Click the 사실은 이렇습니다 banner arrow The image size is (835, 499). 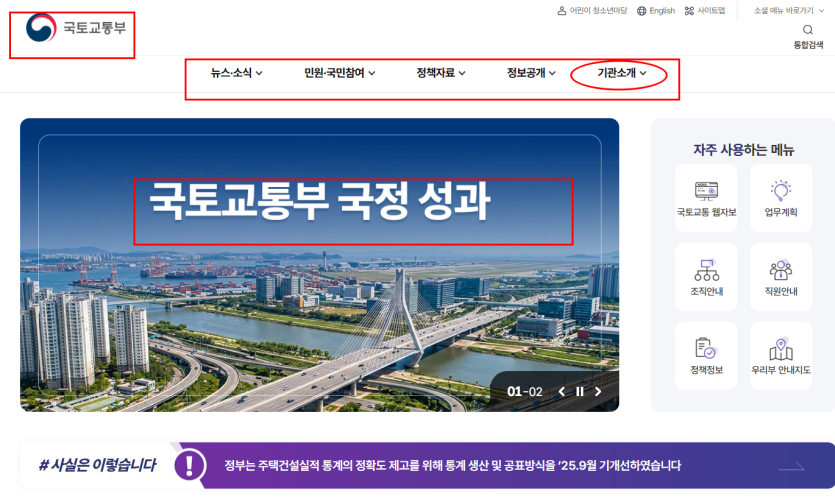[791, 467]
